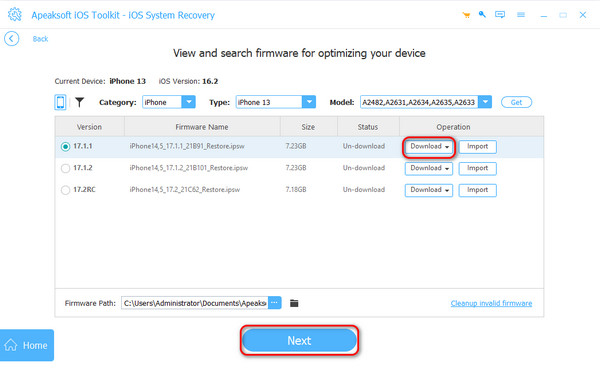Select the phone device view icon
Image resolution: width=600 pixels, height=369 pixels.
pos(60,102)
